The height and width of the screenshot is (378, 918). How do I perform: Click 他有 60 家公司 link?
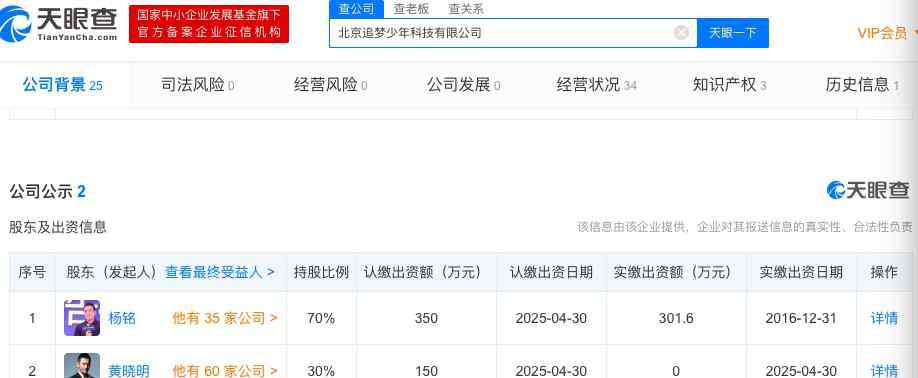tap(225, 371)
